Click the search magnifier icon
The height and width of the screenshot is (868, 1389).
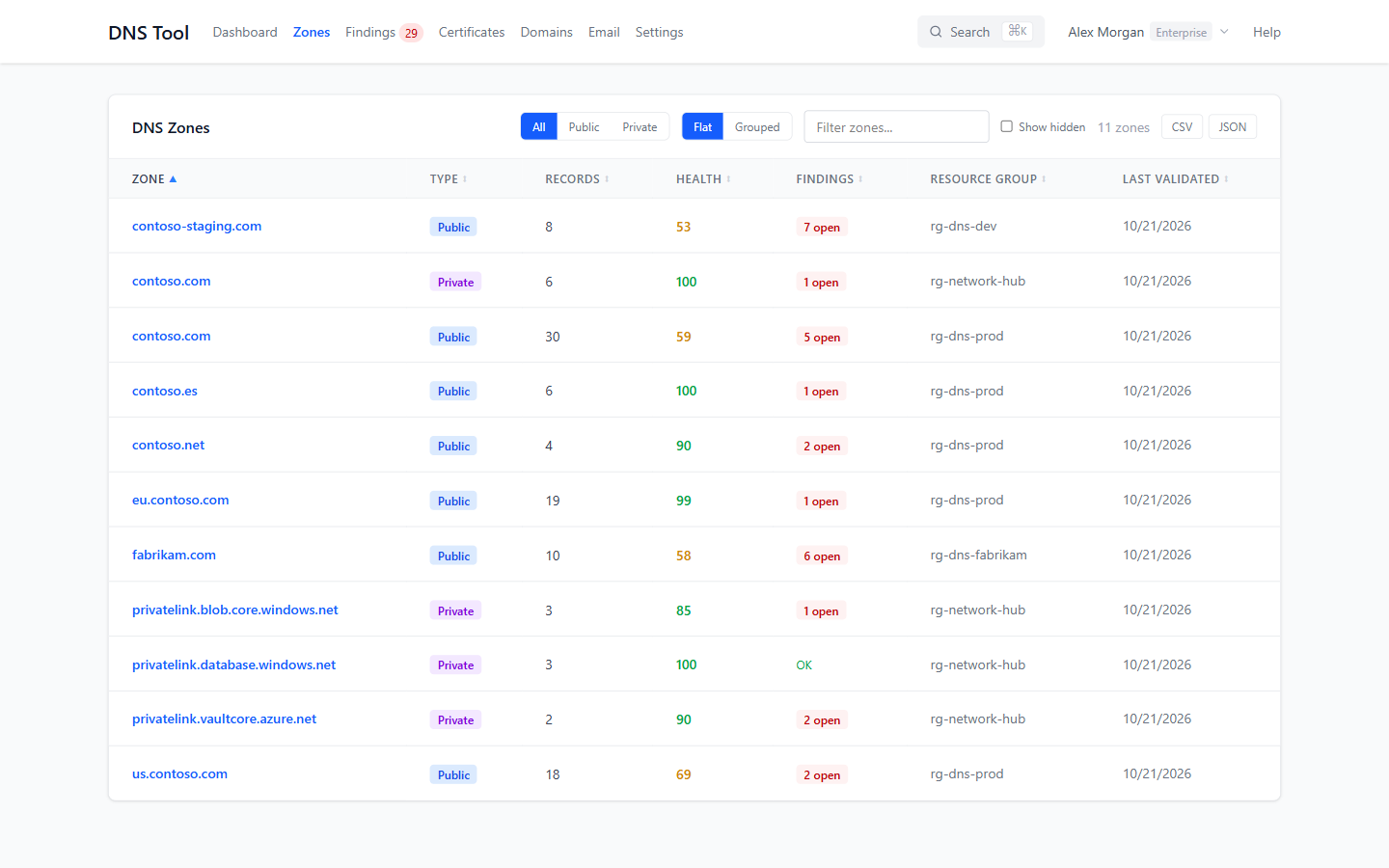pos(936,32)
